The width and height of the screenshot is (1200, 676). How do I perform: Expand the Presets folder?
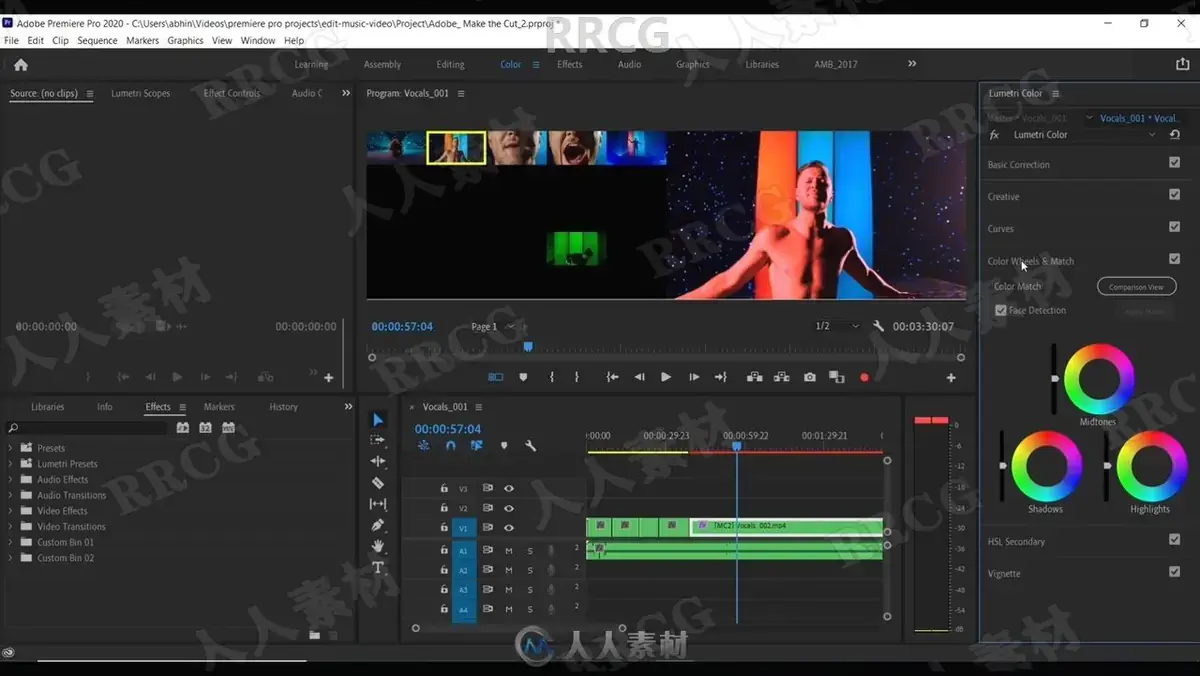coord(11,448)
